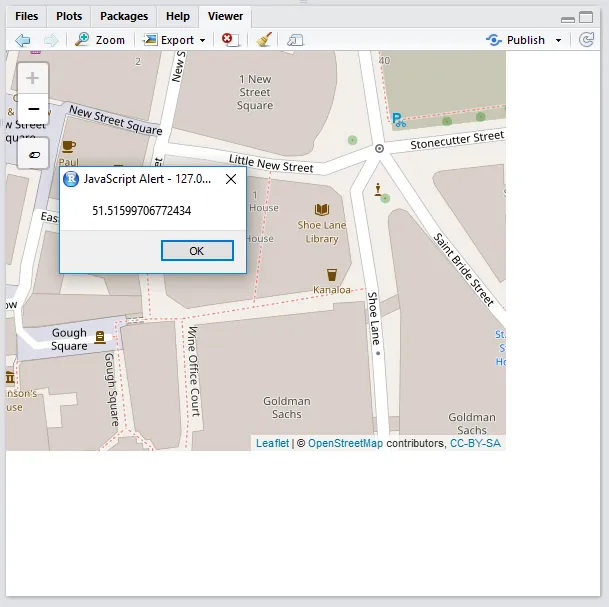
Task: Click the latitude value 51.51599706772434
Action: (x=142, y=211)
